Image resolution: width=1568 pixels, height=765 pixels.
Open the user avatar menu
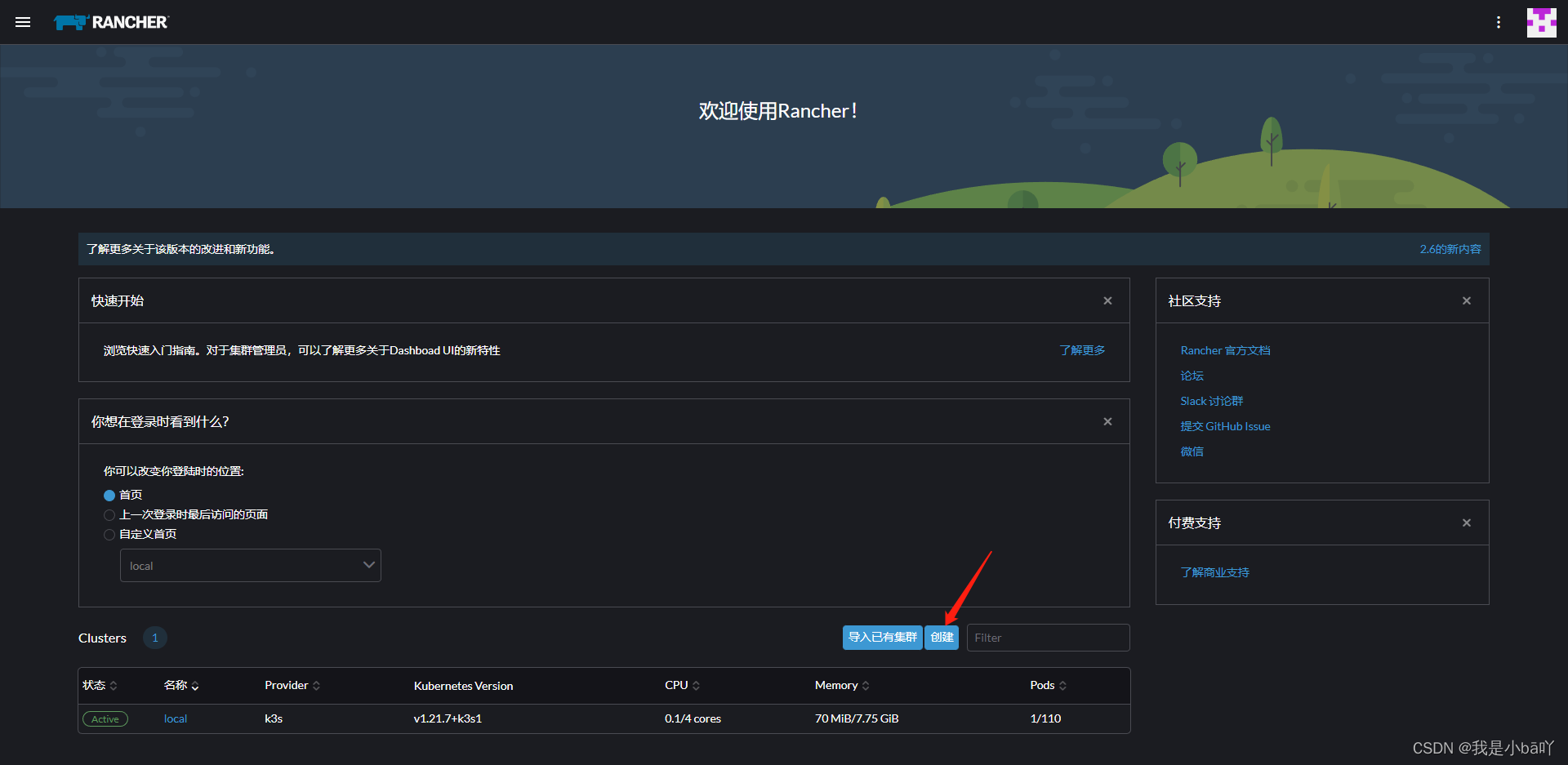click(x=1541, y=22)
